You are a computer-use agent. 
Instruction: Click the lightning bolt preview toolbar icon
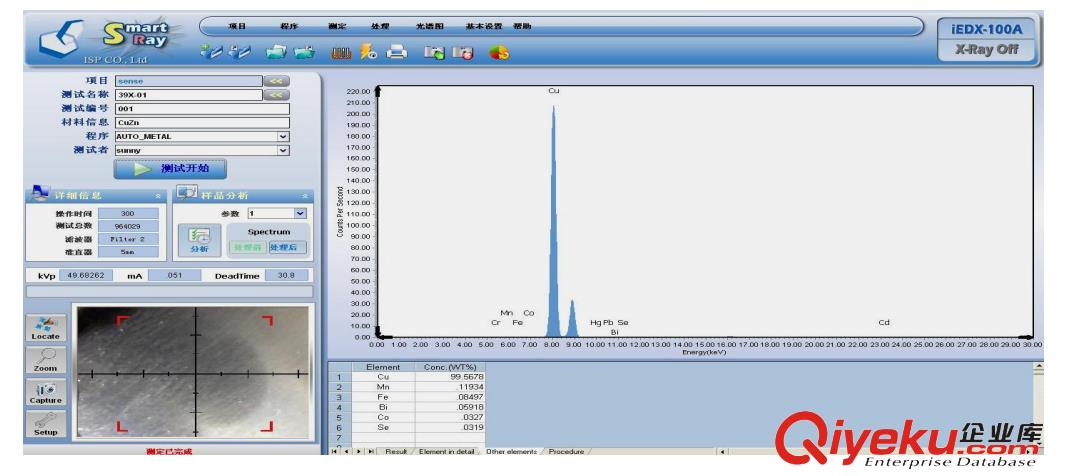point(368,52)
